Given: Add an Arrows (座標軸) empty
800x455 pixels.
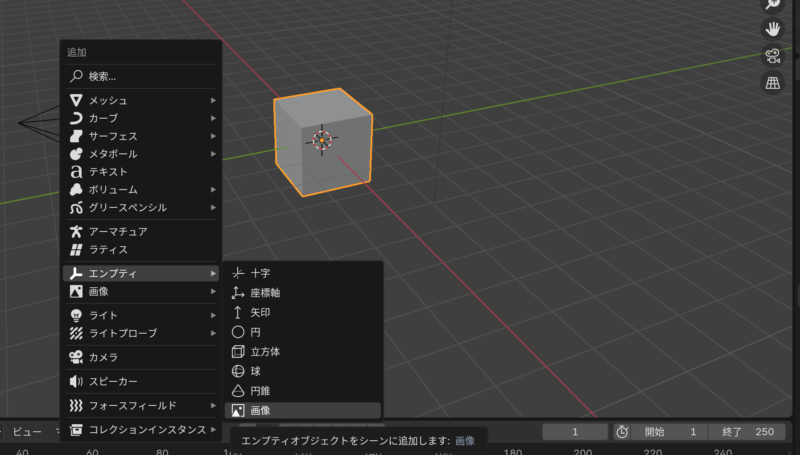Looking at the screenshot, I should point(303,293).
